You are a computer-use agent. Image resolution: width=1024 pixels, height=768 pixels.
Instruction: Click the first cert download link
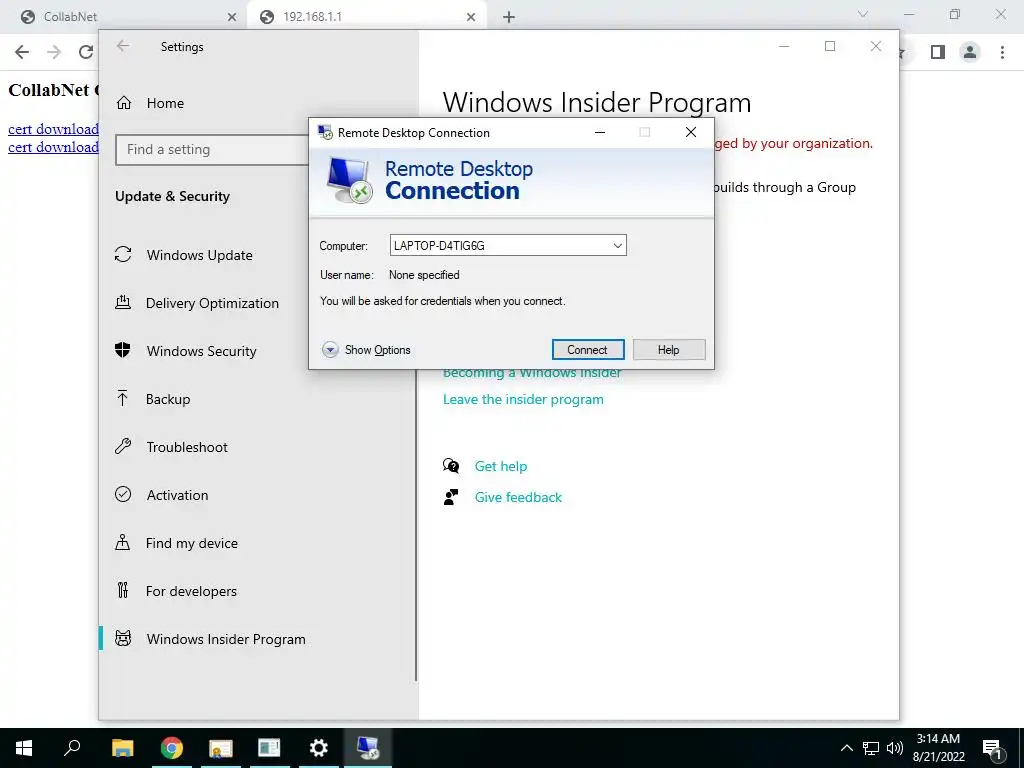click(53, 129)
